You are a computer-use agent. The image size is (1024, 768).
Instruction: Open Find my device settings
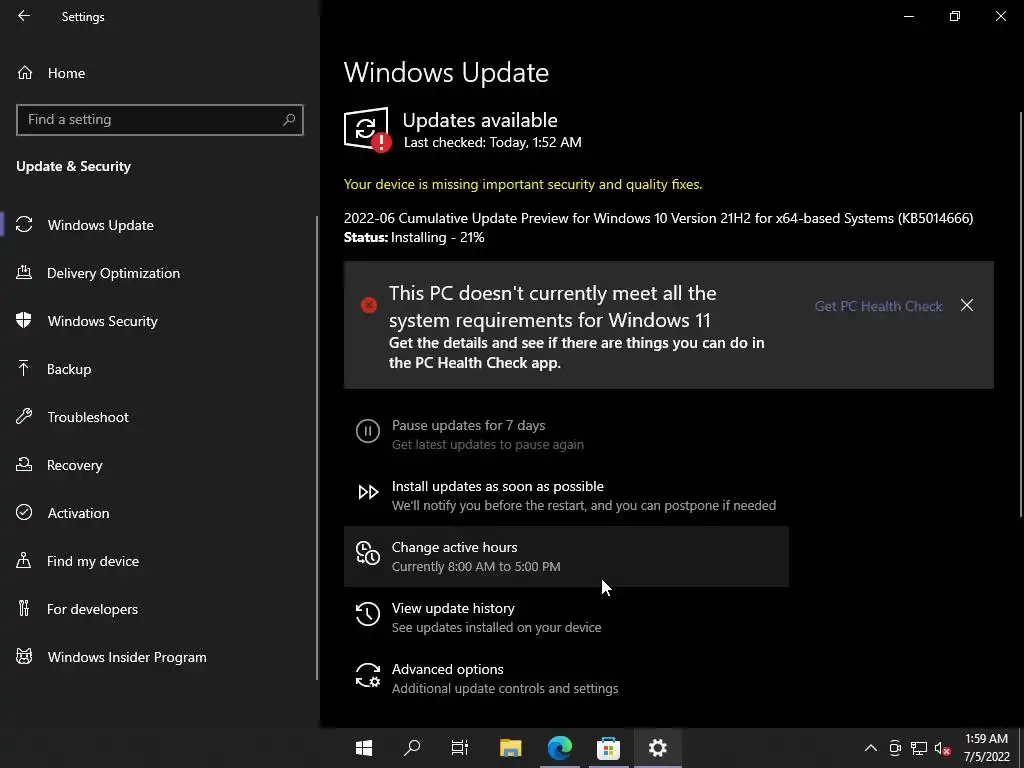(159, 561)
